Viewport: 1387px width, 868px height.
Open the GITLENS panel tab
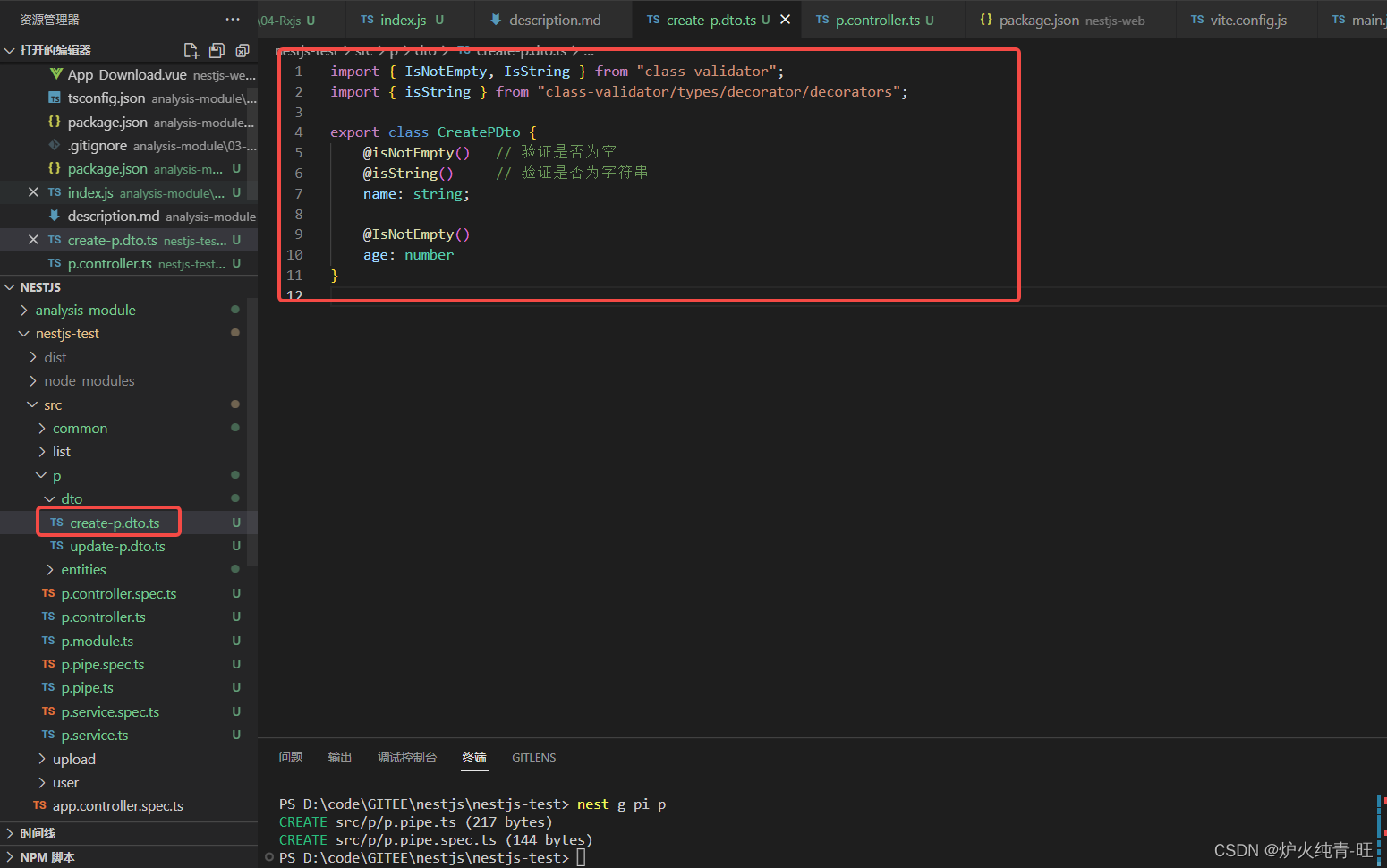point(533,757)
